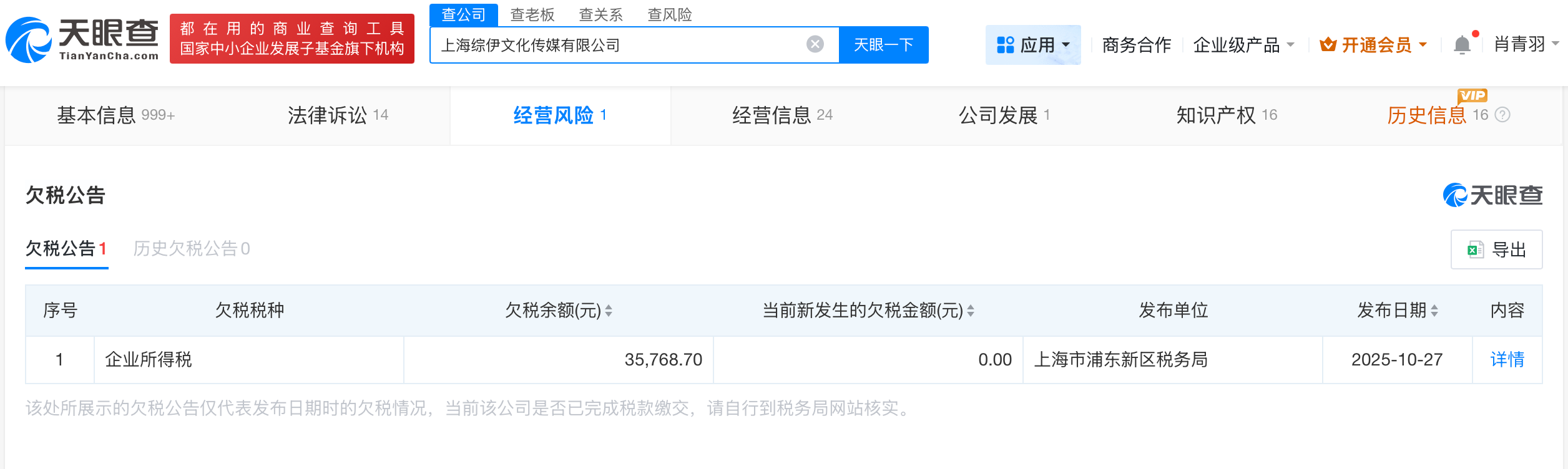Click the 天眼一下 search button

[883, 45]
